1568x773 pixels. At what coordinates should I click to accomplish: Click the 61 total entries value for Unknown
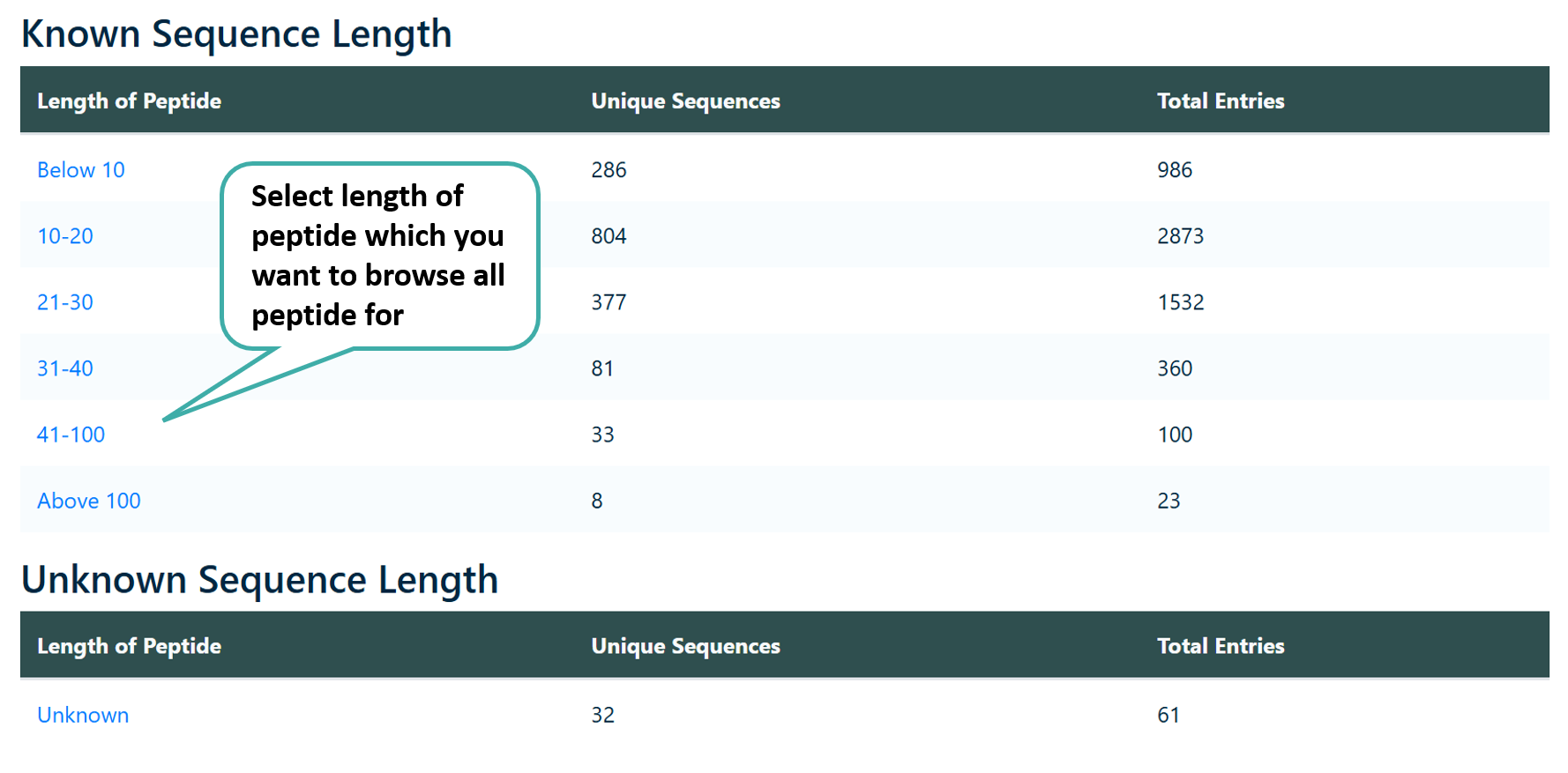[1169, 714]
